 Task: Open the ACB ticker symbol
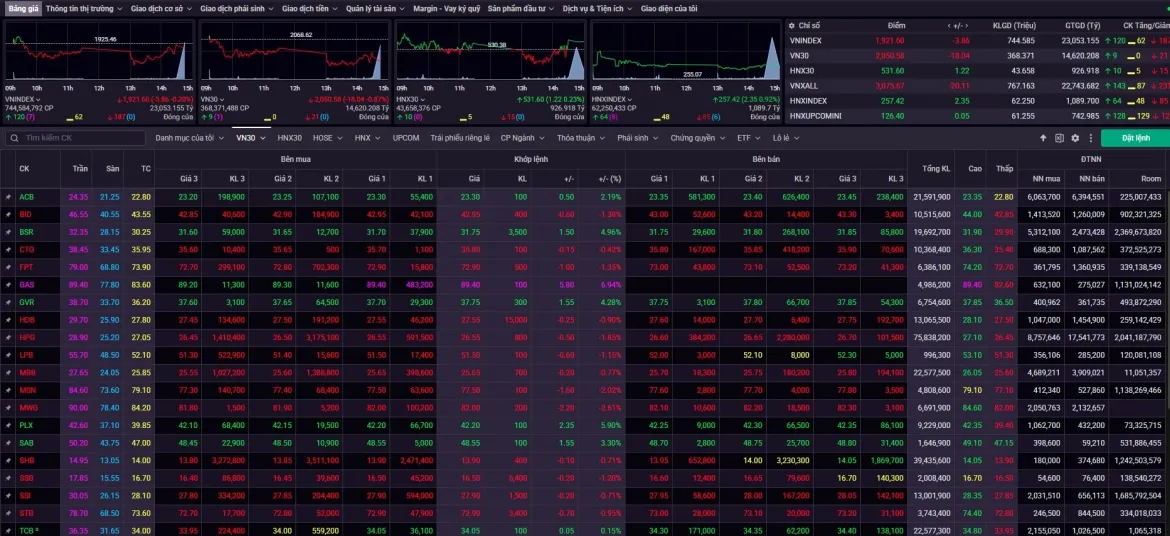point(26,197)
